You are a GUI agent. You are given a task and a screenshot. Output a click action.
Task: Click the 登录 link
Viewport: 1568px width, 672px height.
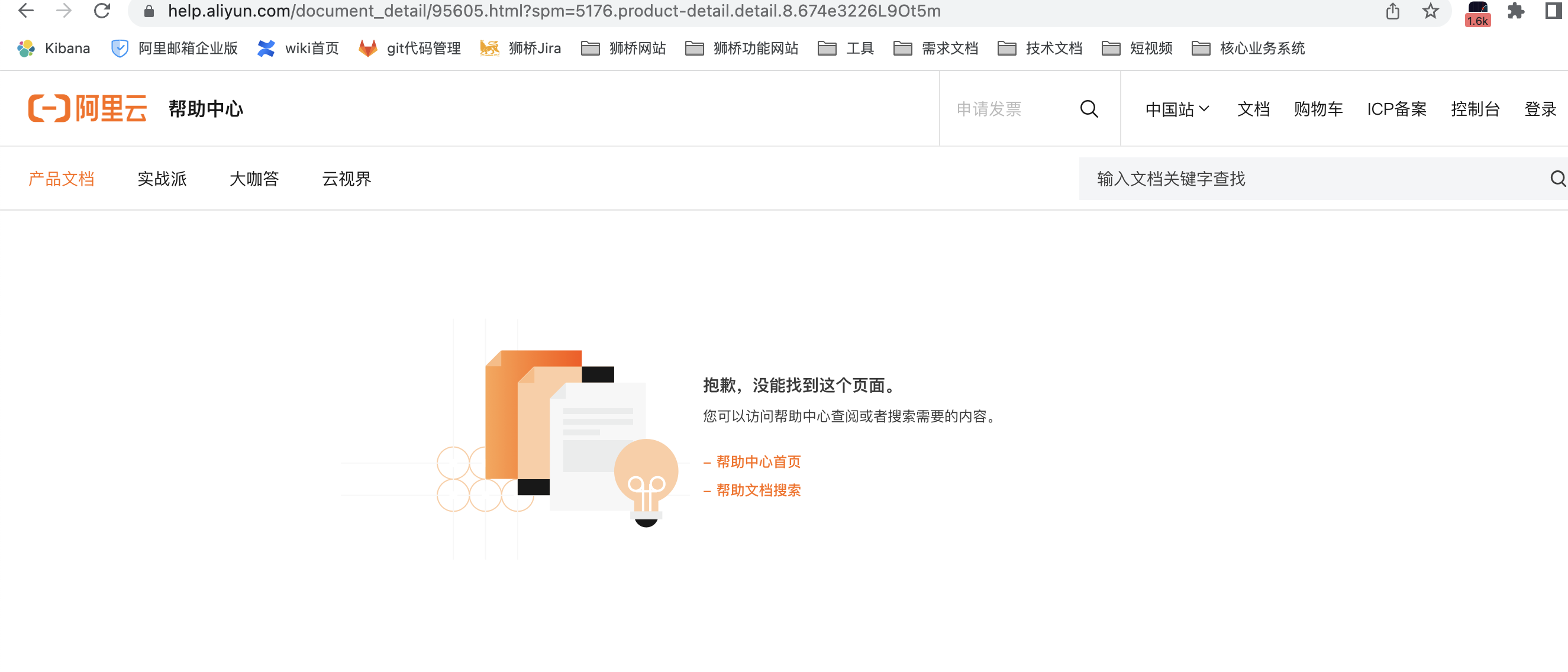pyautogui.click(x=1540, y=109)
